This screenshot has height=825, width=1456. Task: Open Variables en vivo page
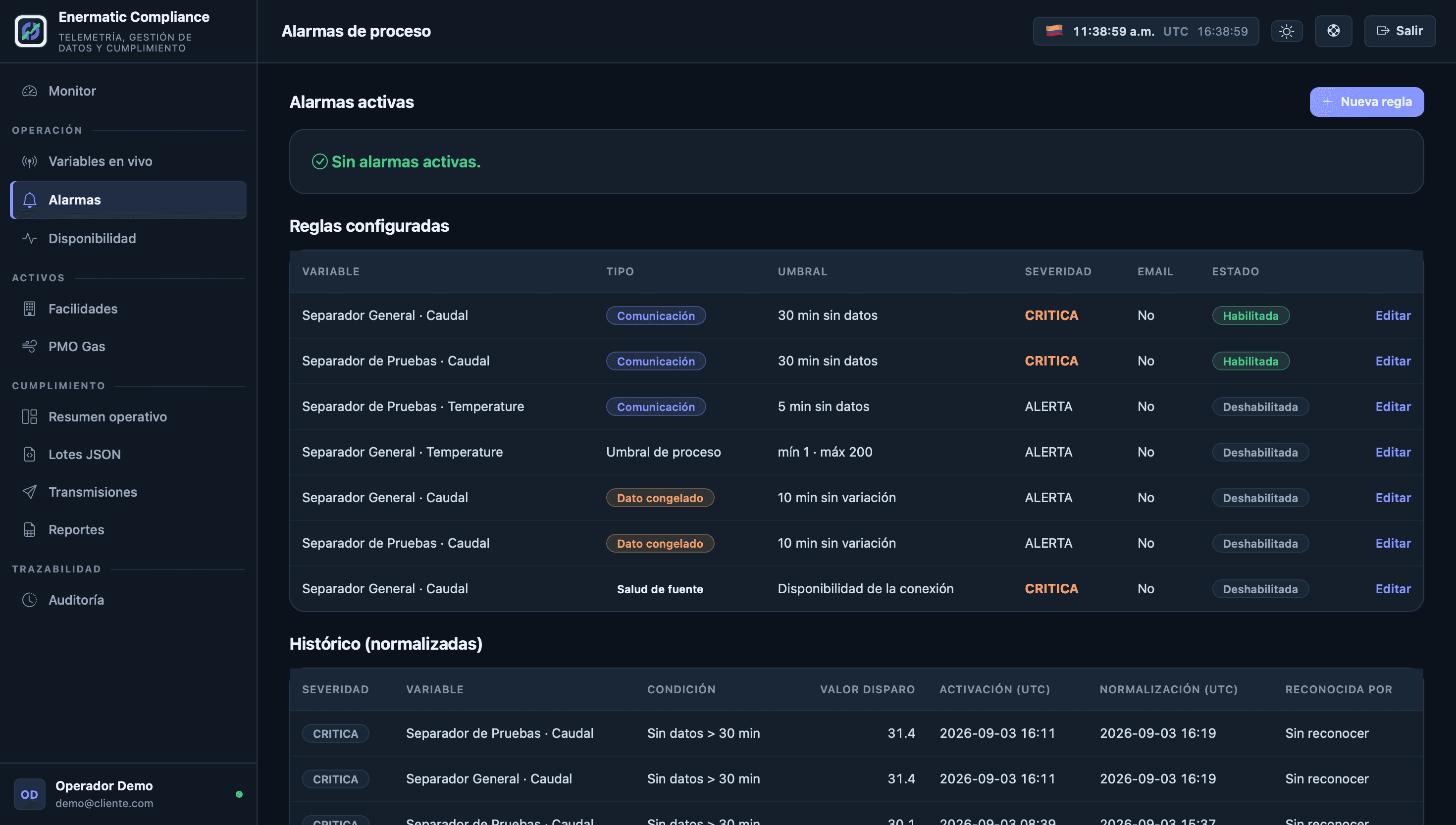coord(128,161)
